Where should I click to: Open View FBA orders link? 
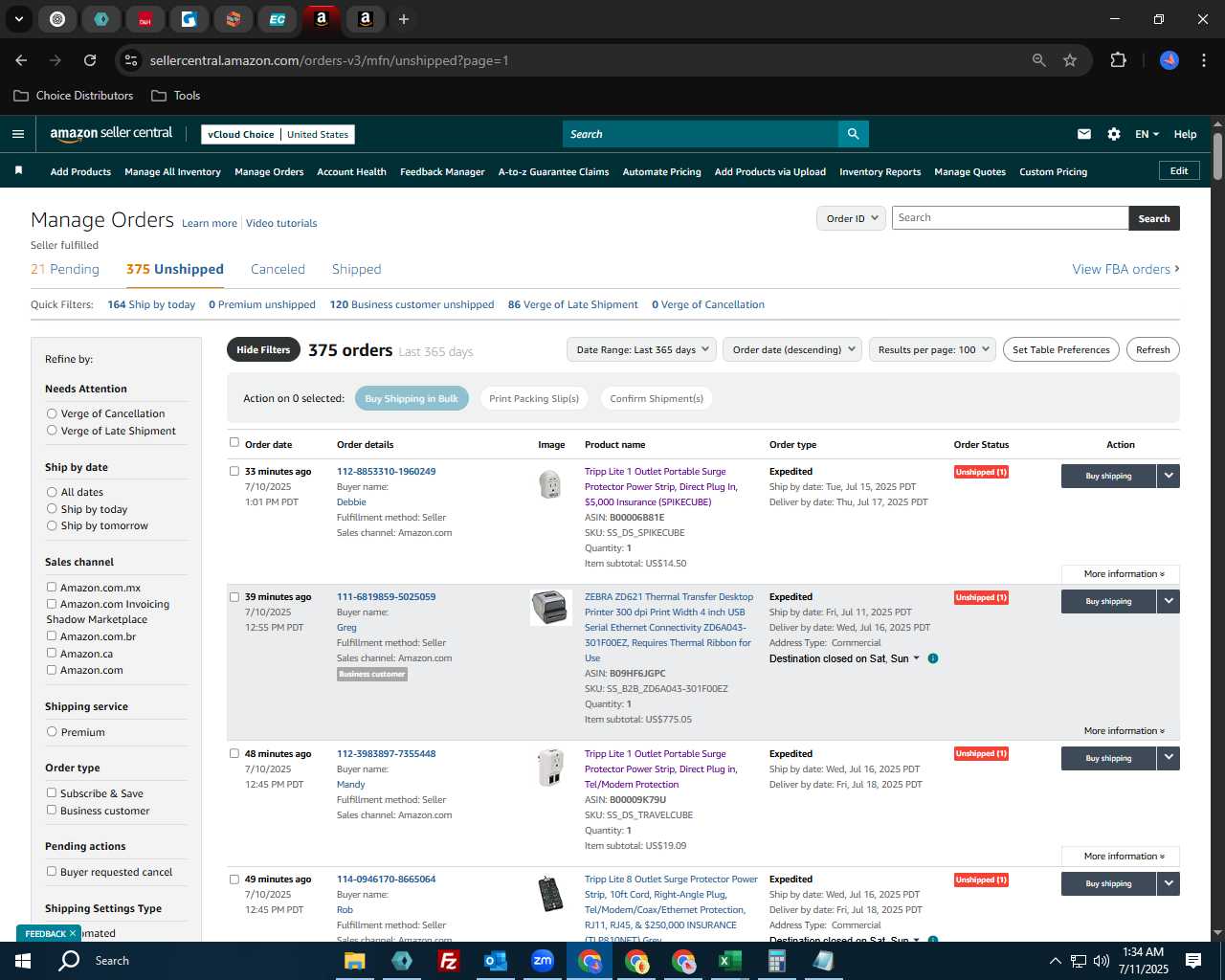(1125, 269)
